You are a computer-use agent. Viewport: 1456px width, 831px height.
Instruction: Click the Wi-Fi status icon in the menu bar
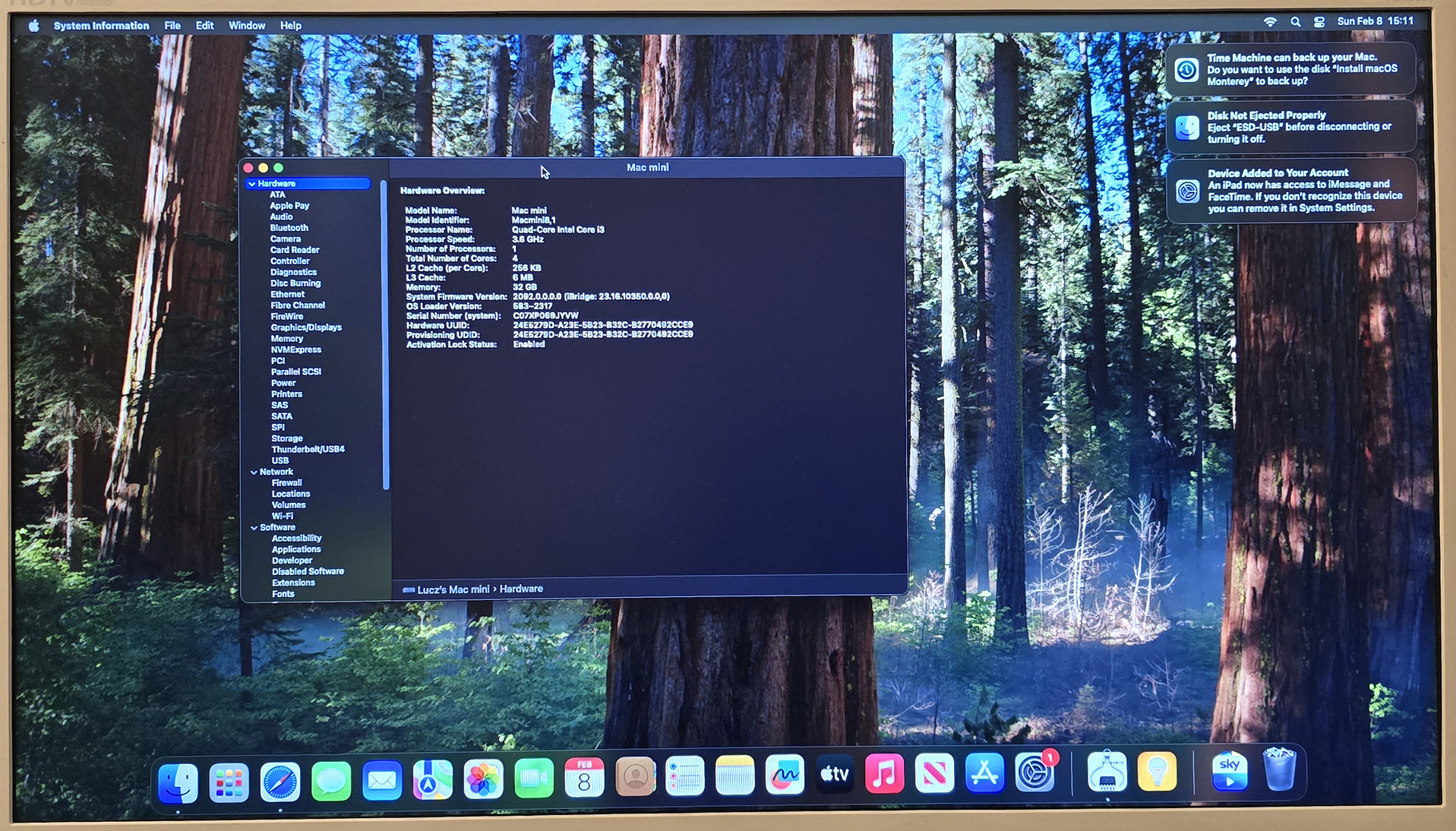click(1270, 22)
